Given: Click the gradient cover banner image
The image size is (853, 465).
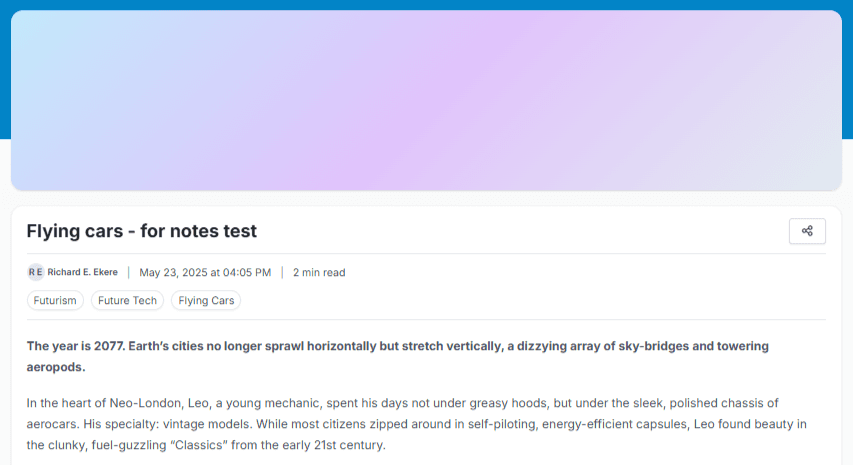Looking at the screenshot, I should 426,100.
